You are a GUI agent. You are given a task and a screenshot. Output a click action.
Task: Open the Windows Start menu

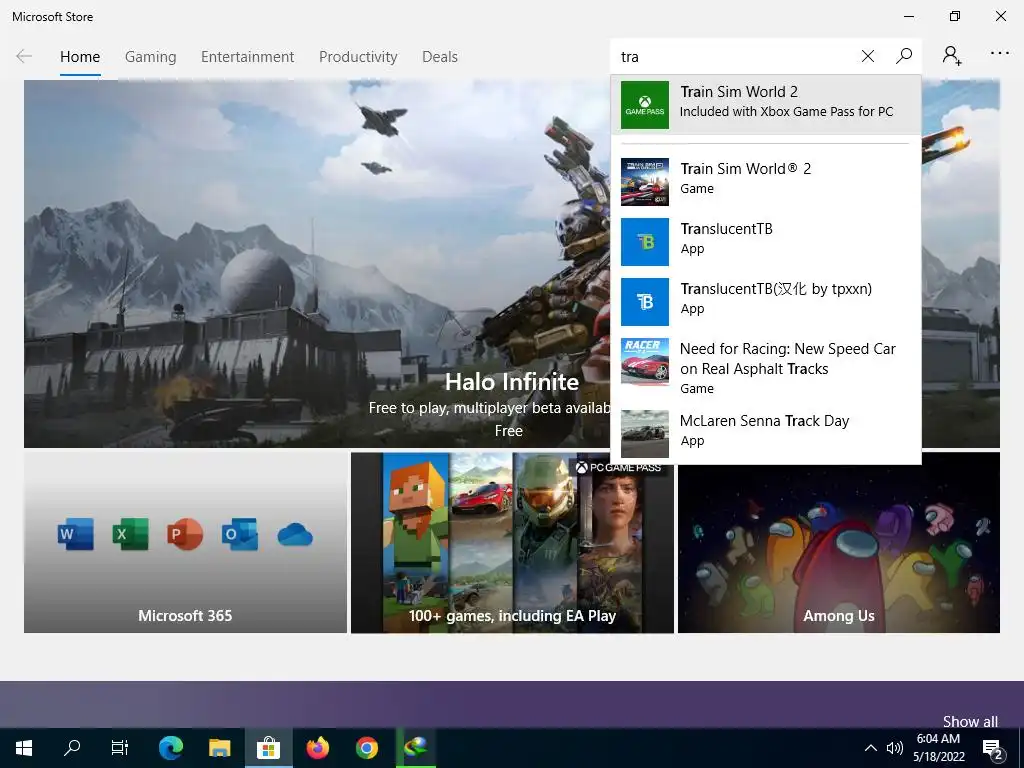pos(24,748)
